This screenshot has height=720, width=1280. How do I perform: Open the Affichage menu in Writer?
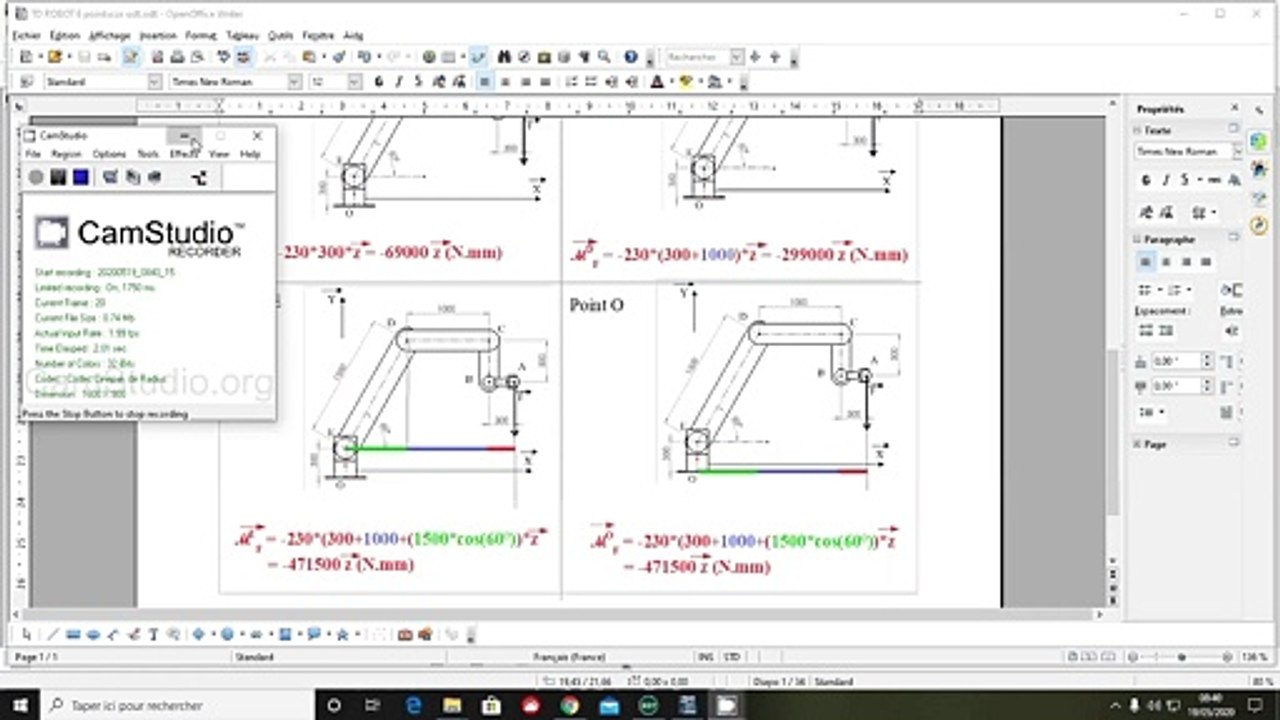[x=110, y=35]
